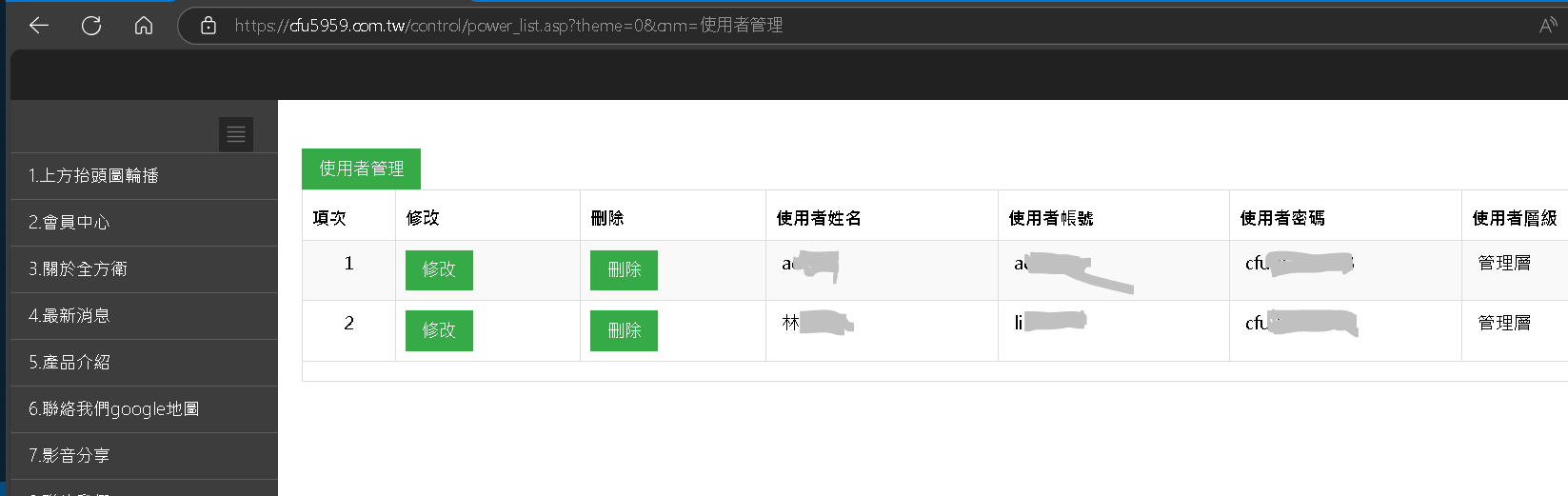Click the 項次 column header
Screen dimensions: 1568x496
coord(329,218)
